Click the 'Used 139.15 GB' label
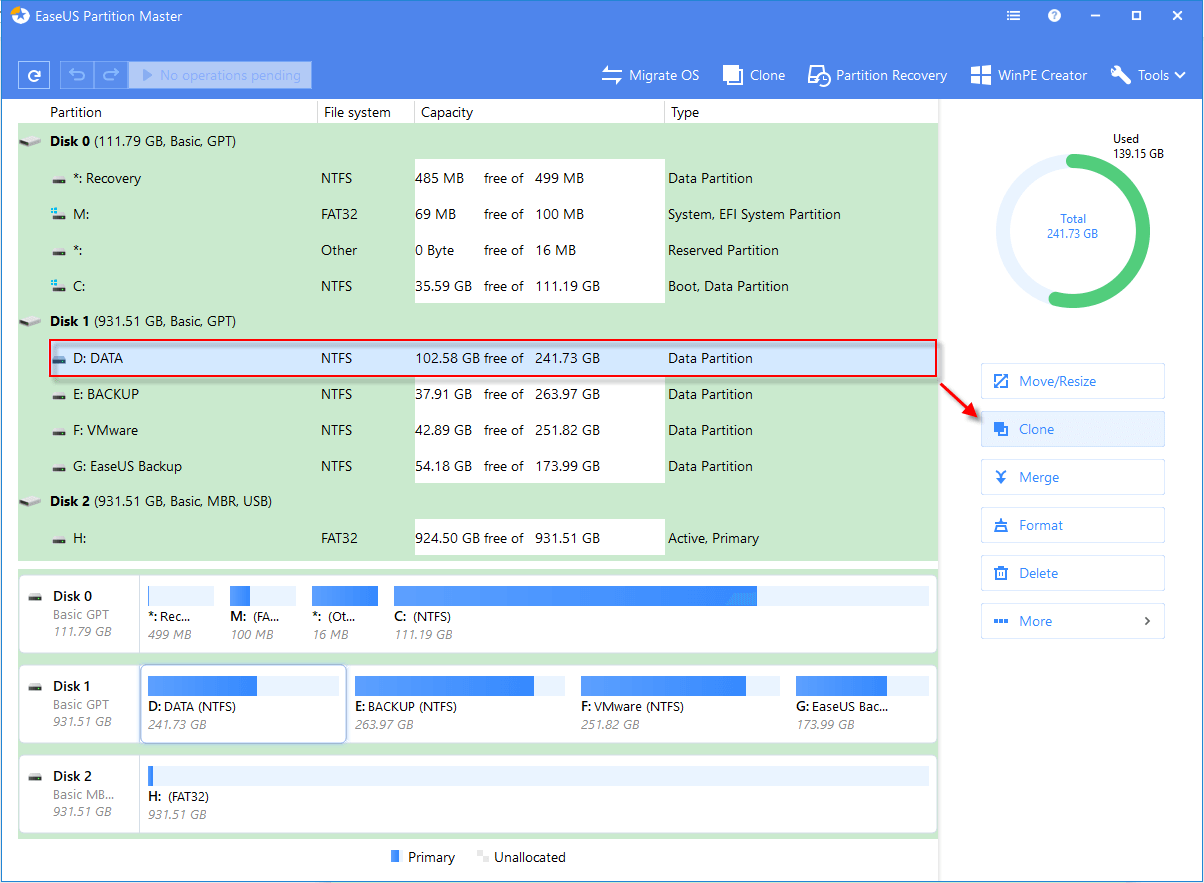 [1138, 146]
